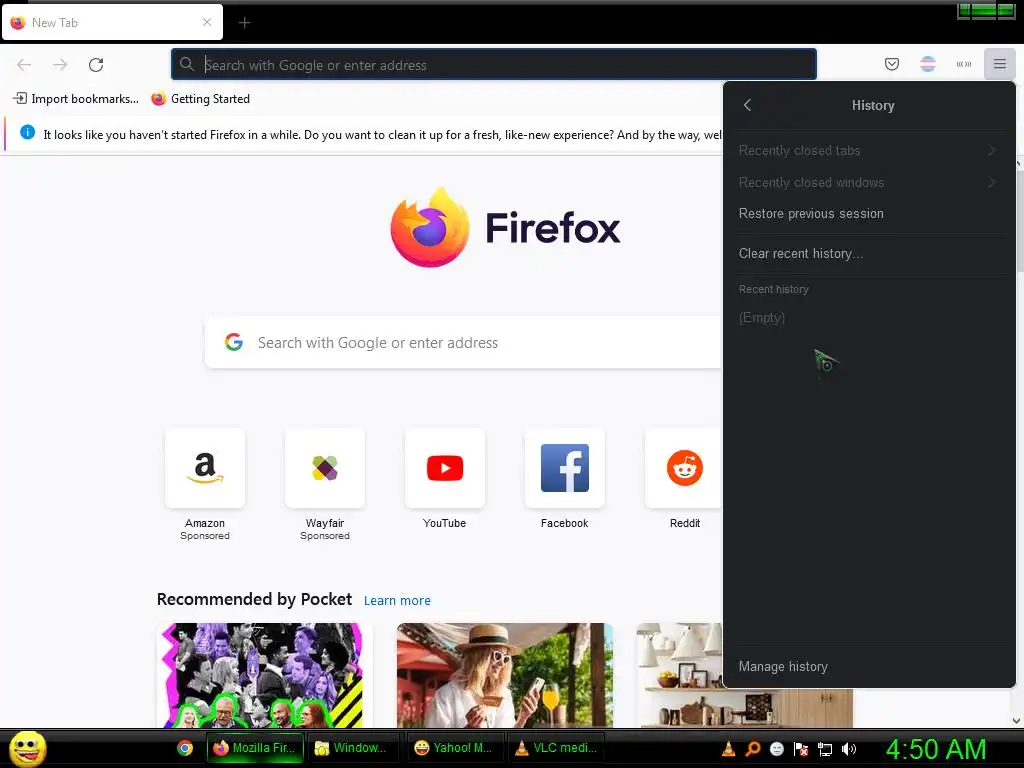Go forward one page

click(60, 65)
